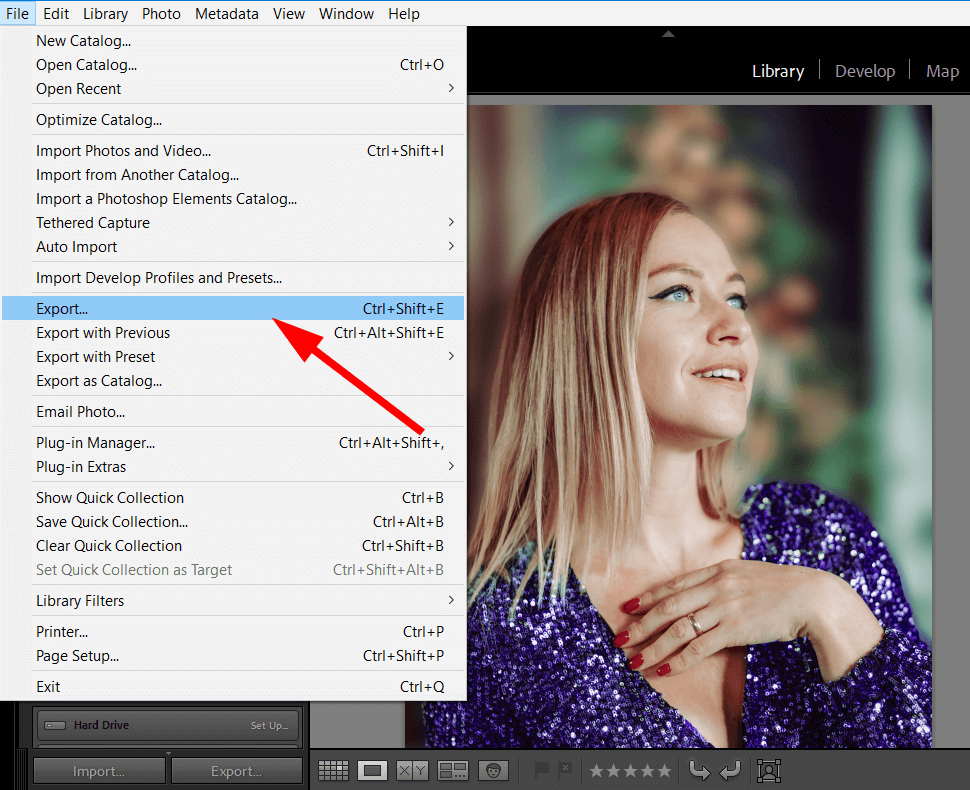The image size is (970, 790).
Task: Rotate photo counter-clockwise
Action: pyautogui.click(x=700, y=770)
